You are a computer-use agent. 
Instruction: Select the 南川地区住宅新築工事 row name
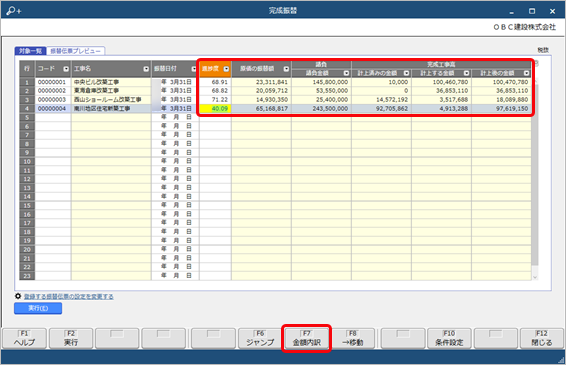tap(111, 108)
